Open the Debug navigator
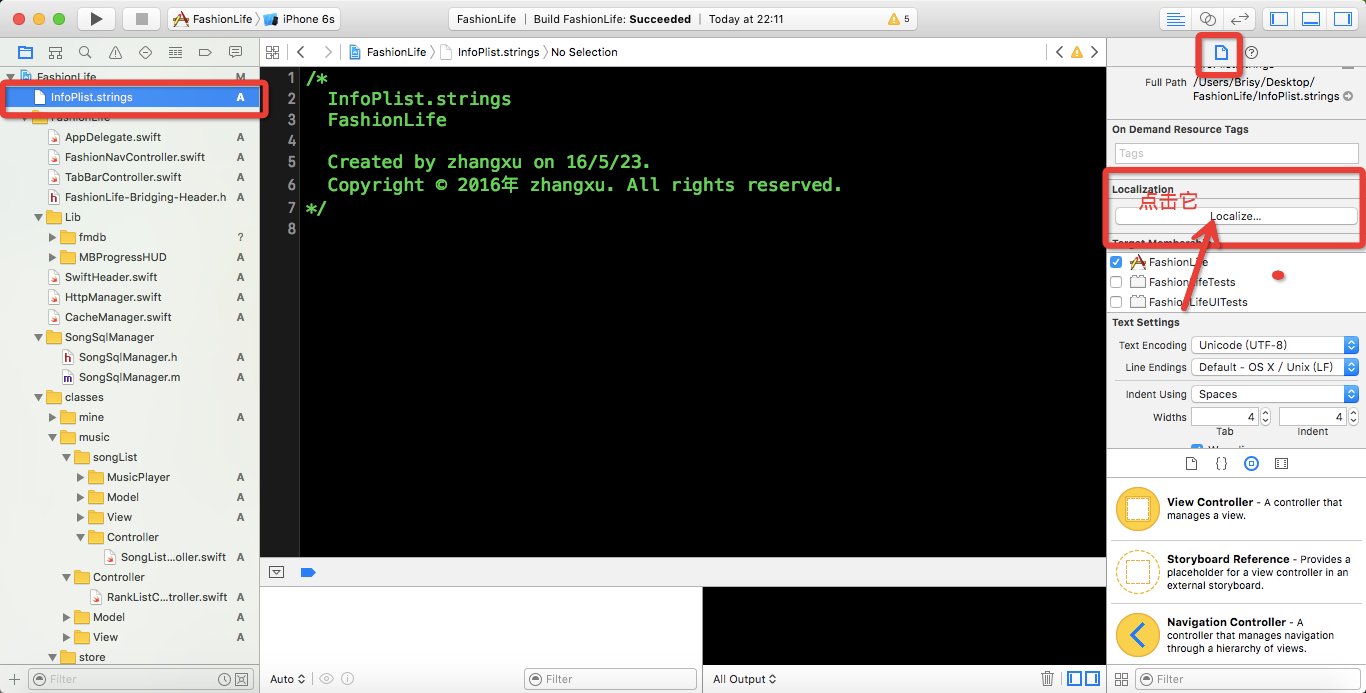 [175, 52]
